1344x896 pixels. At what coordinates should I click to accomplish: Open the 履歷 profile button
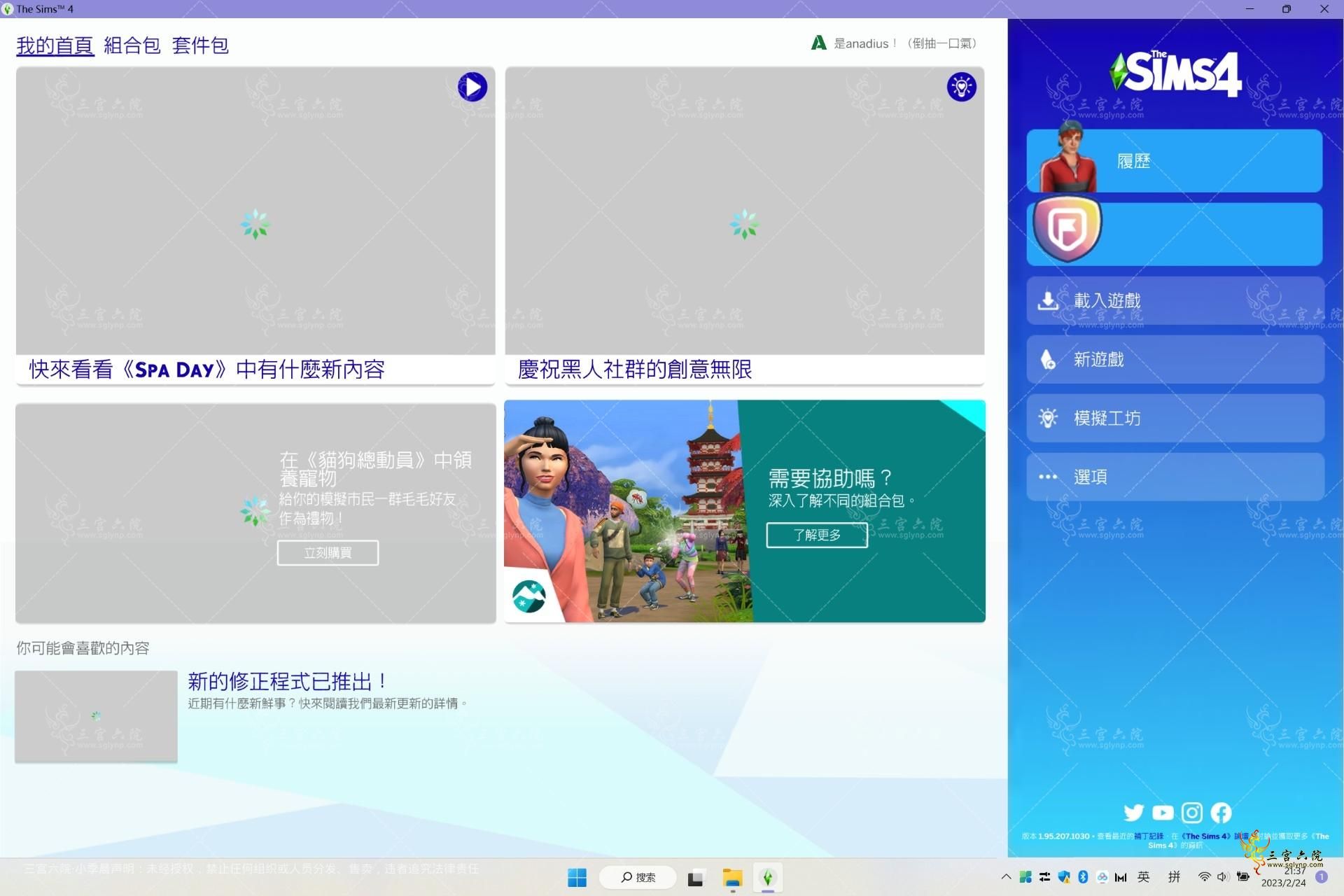tap(1175, 161)
